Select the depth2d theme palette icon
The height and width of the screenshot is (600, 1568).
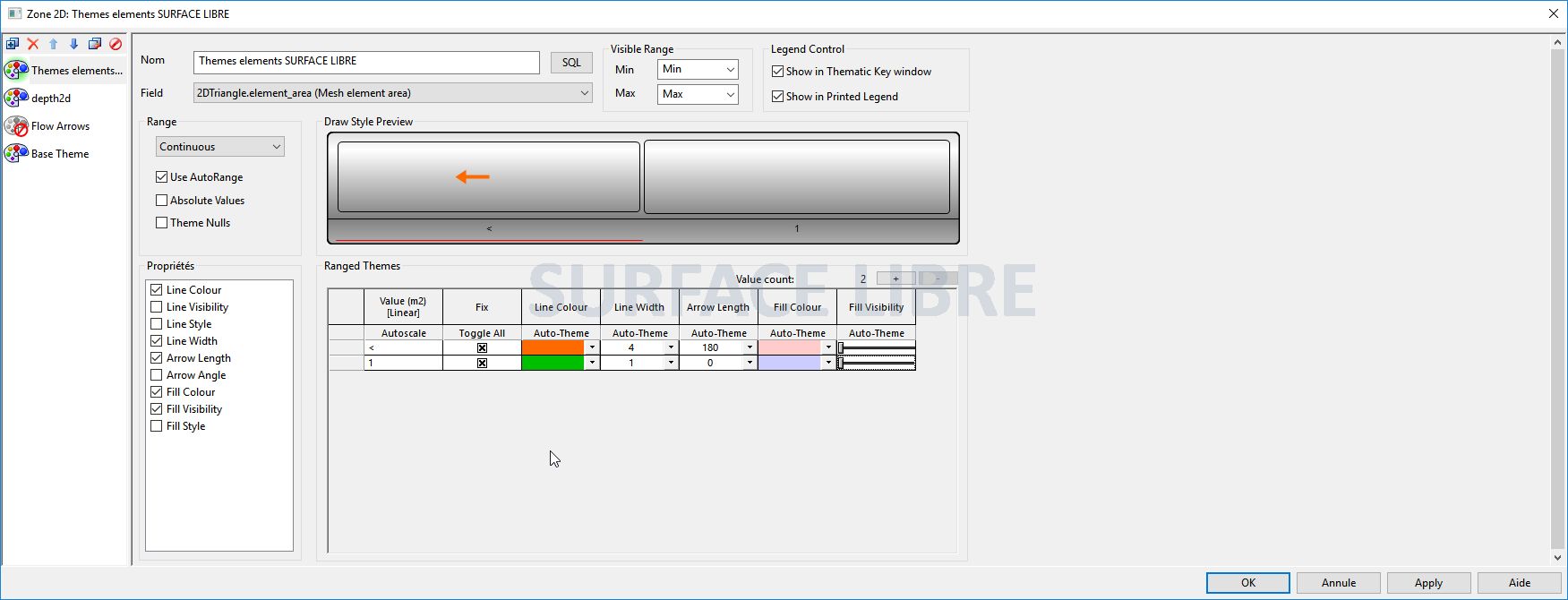16,99
